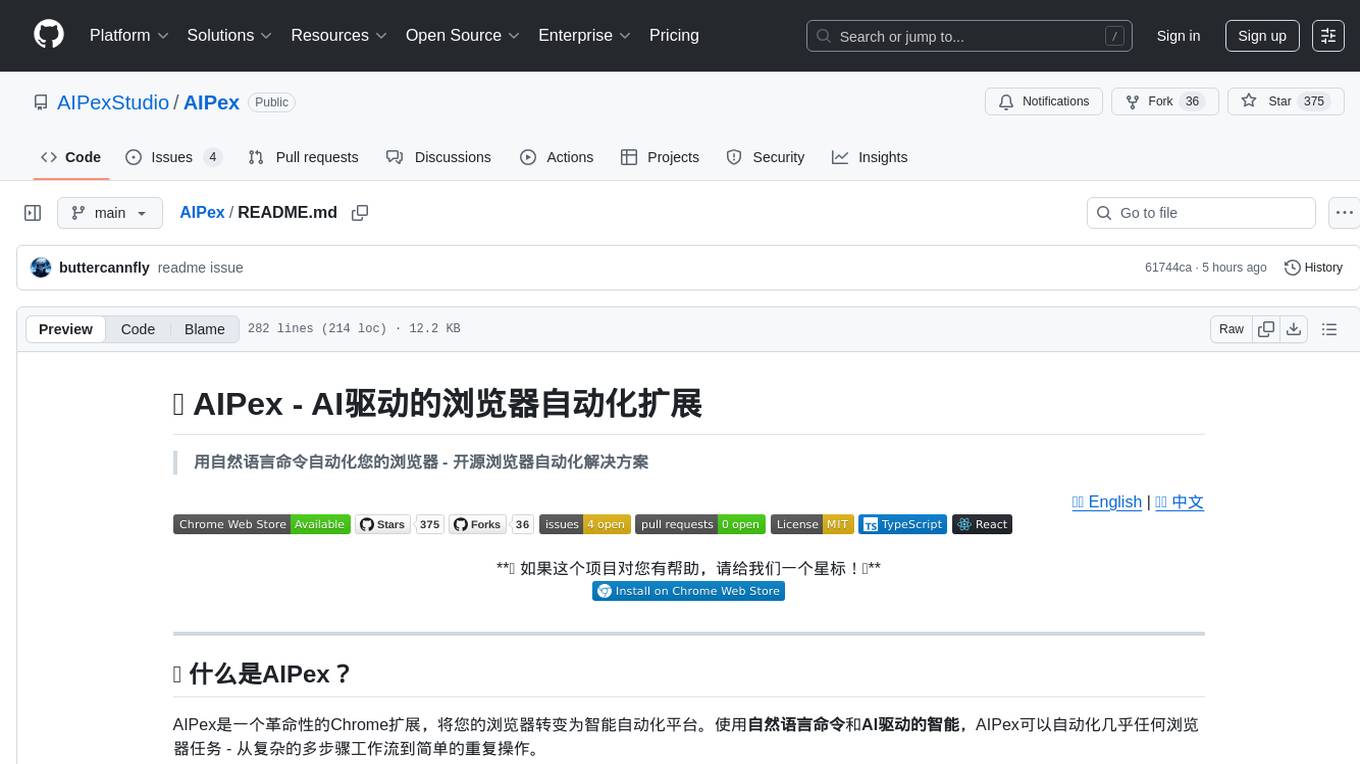Focus the Search or jump to field

point(969,36)
